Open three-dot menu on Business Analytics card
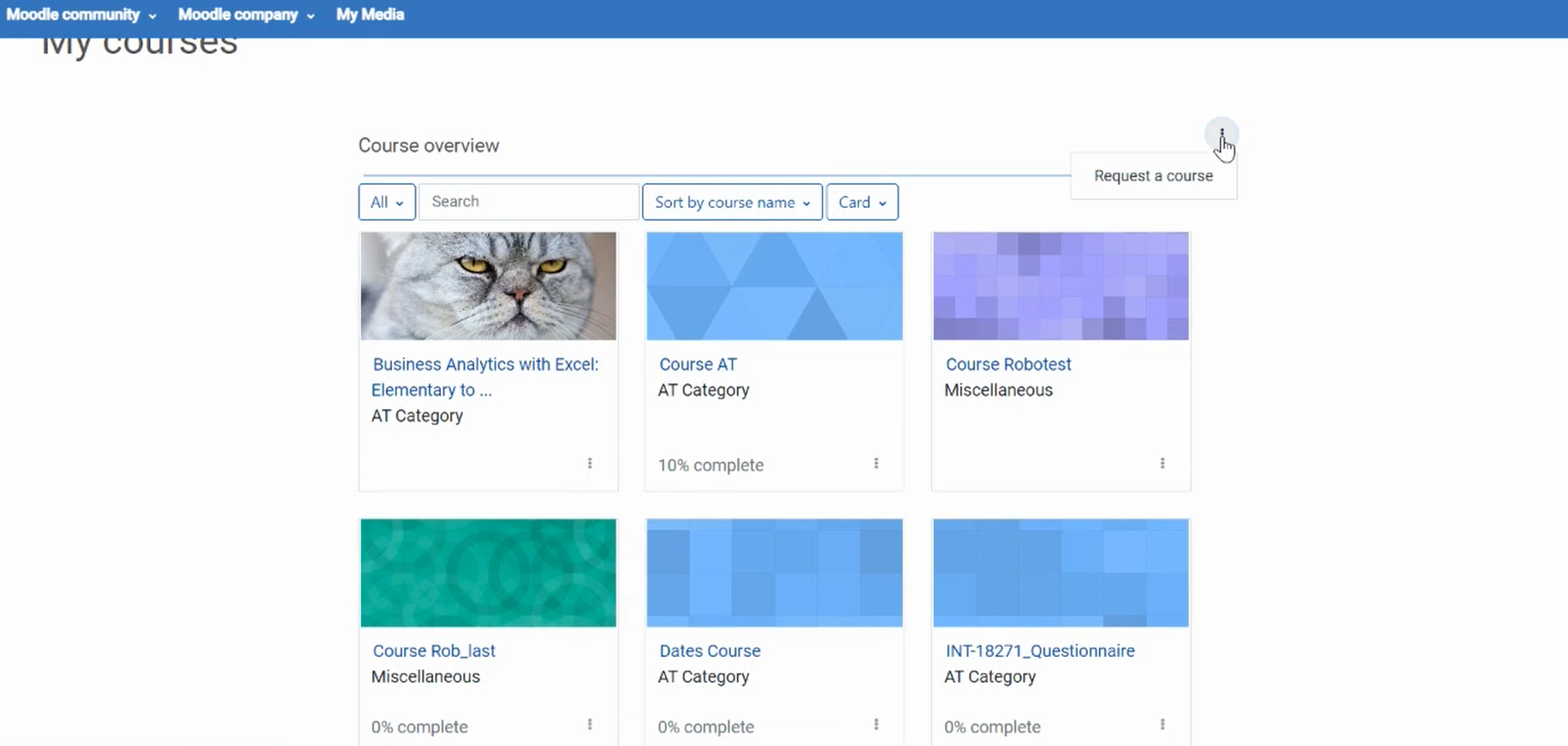1568x746 pixels. pyautogui.click(x=590, y=464)
